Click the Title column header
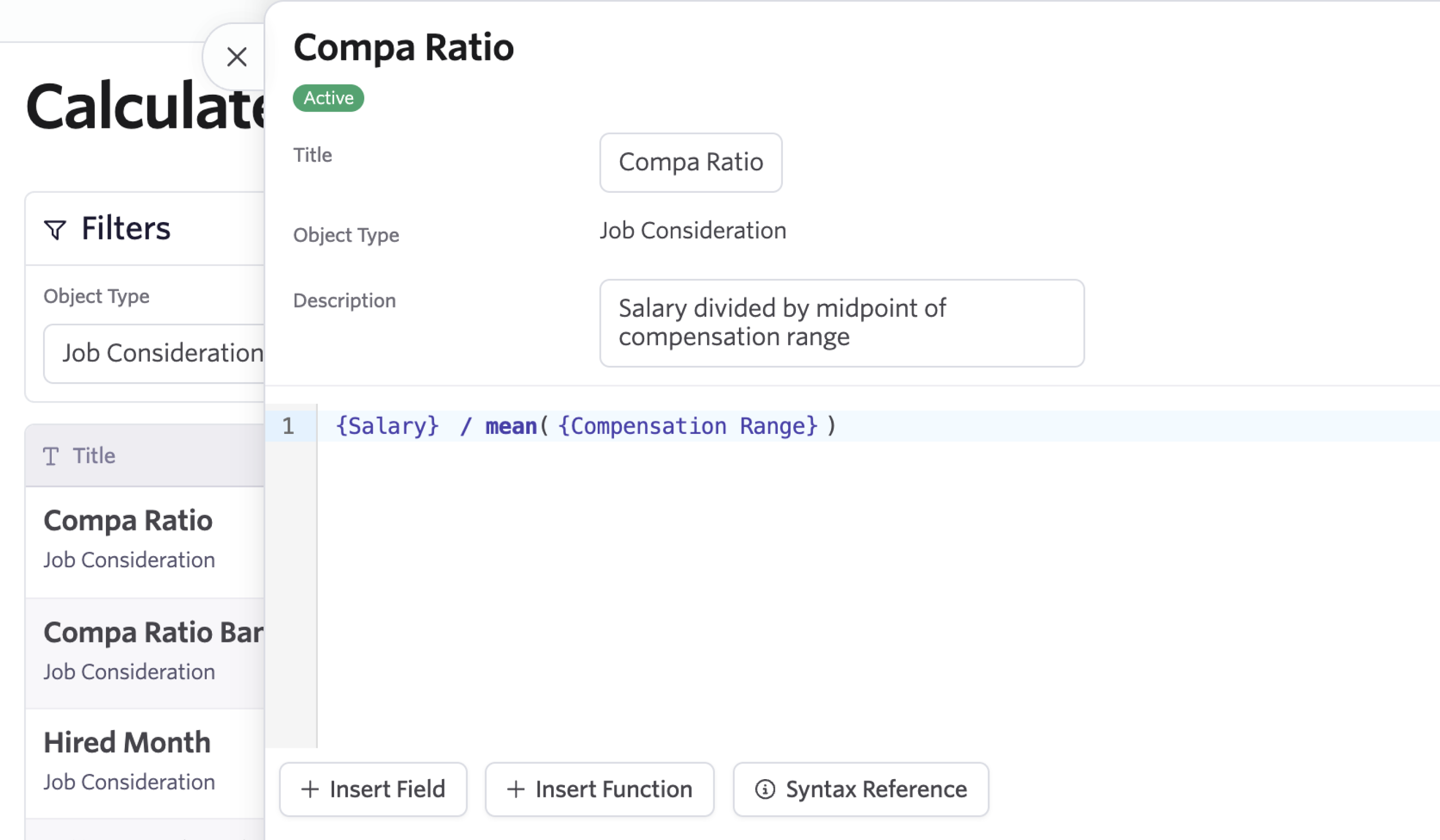This screenshot has width=1440, height=840. click(94, 456)
